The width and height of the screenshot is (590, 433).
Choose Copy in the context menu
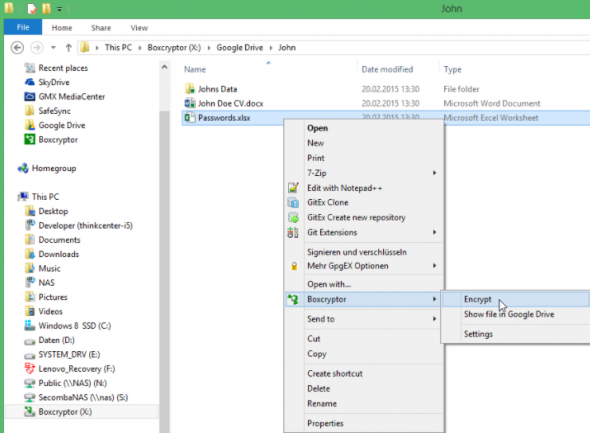click(317, 354)
